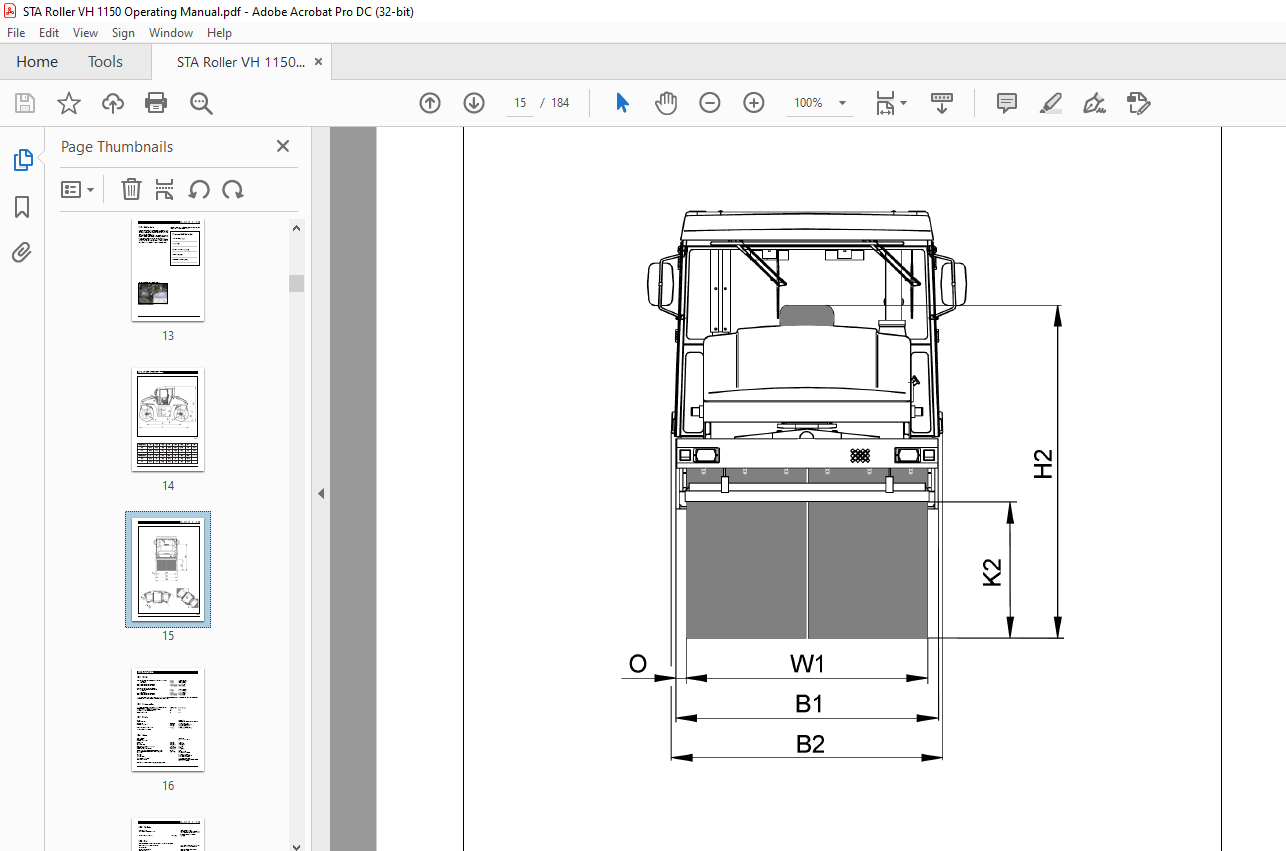
Task: Click the print pages icon in the thumbnails panel
Action: [x=165, y=189]
